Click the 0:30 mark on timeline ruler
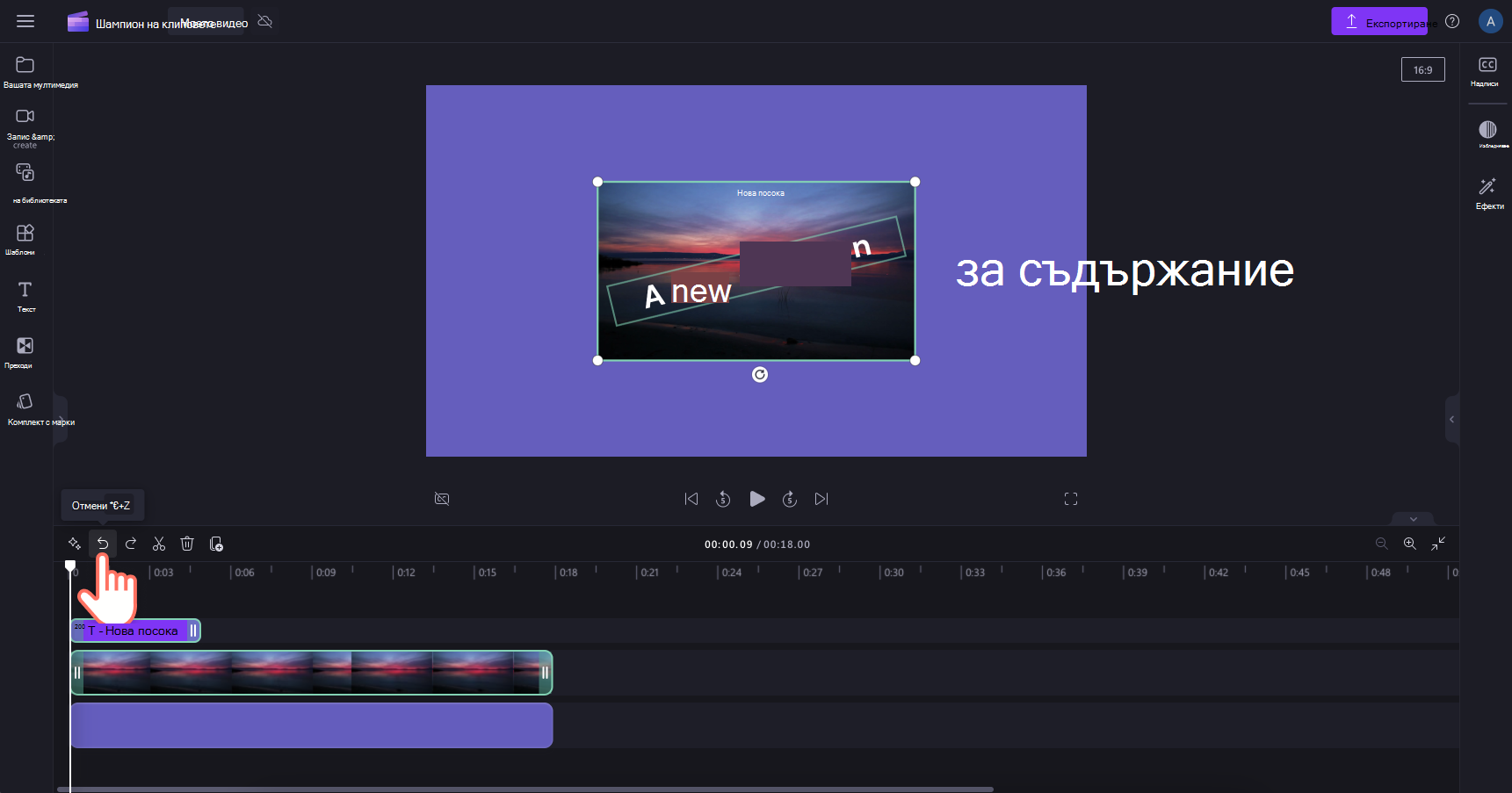 click(893, 573)
